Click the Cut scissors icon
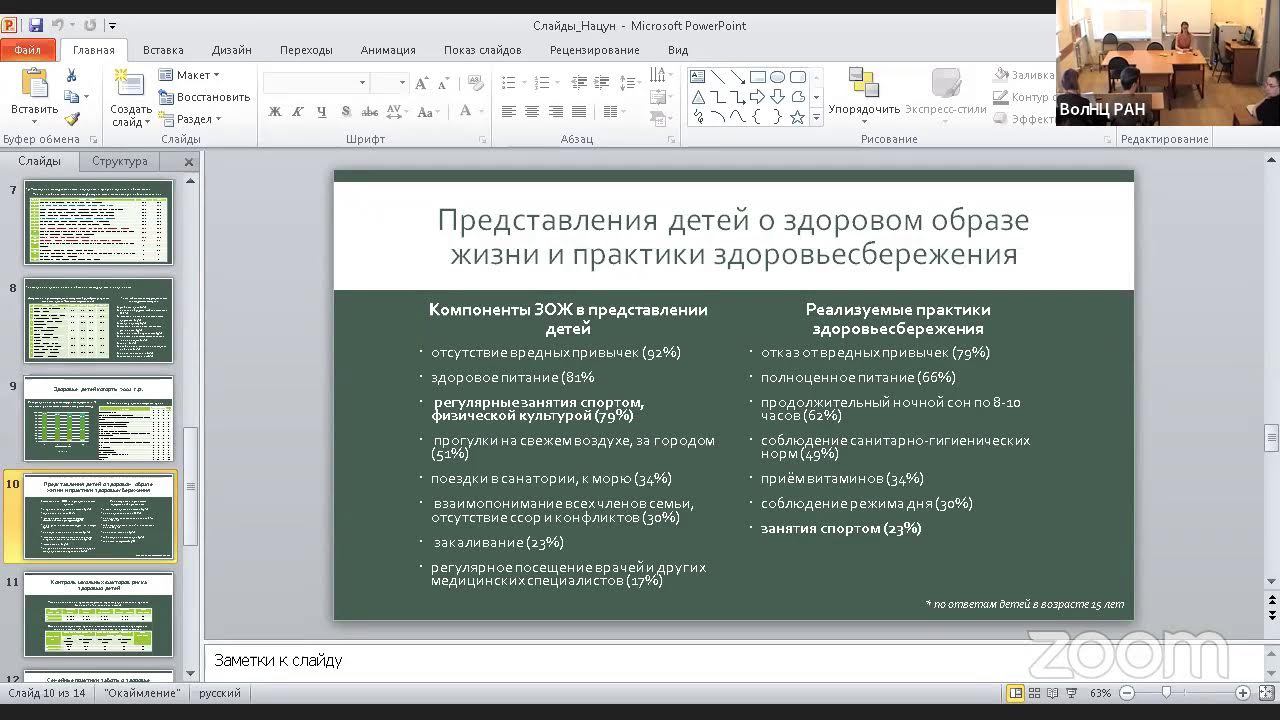Viewport: 1280px width, 720px height. pyautogui.click(x=71, y=76)
